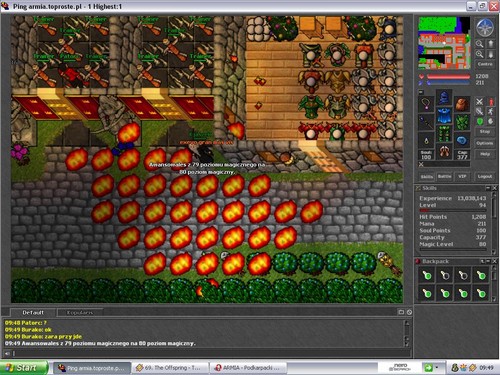The height and width of the screenshot is (375, 500).
Task: Minimize the Backpack container window
Action: [x=488, y=261]
